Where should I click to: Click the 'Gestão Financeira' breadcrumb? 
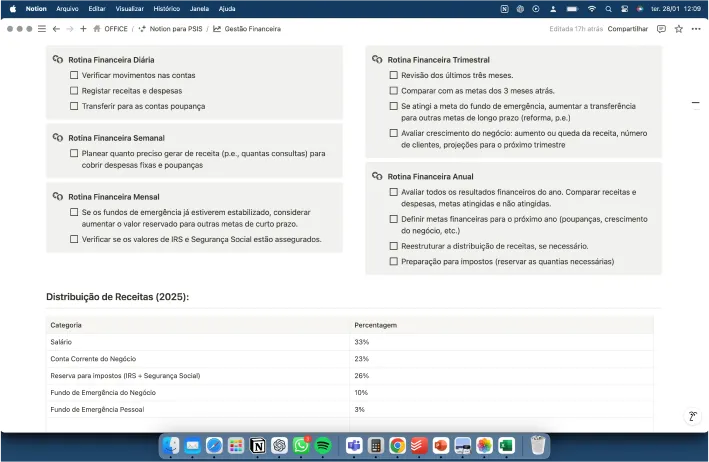247,29
